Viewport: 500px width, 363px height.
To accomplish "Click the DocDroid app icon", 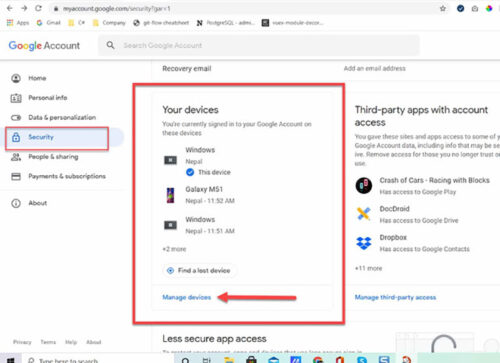I will pyautogui.click(x=364, y=214).
